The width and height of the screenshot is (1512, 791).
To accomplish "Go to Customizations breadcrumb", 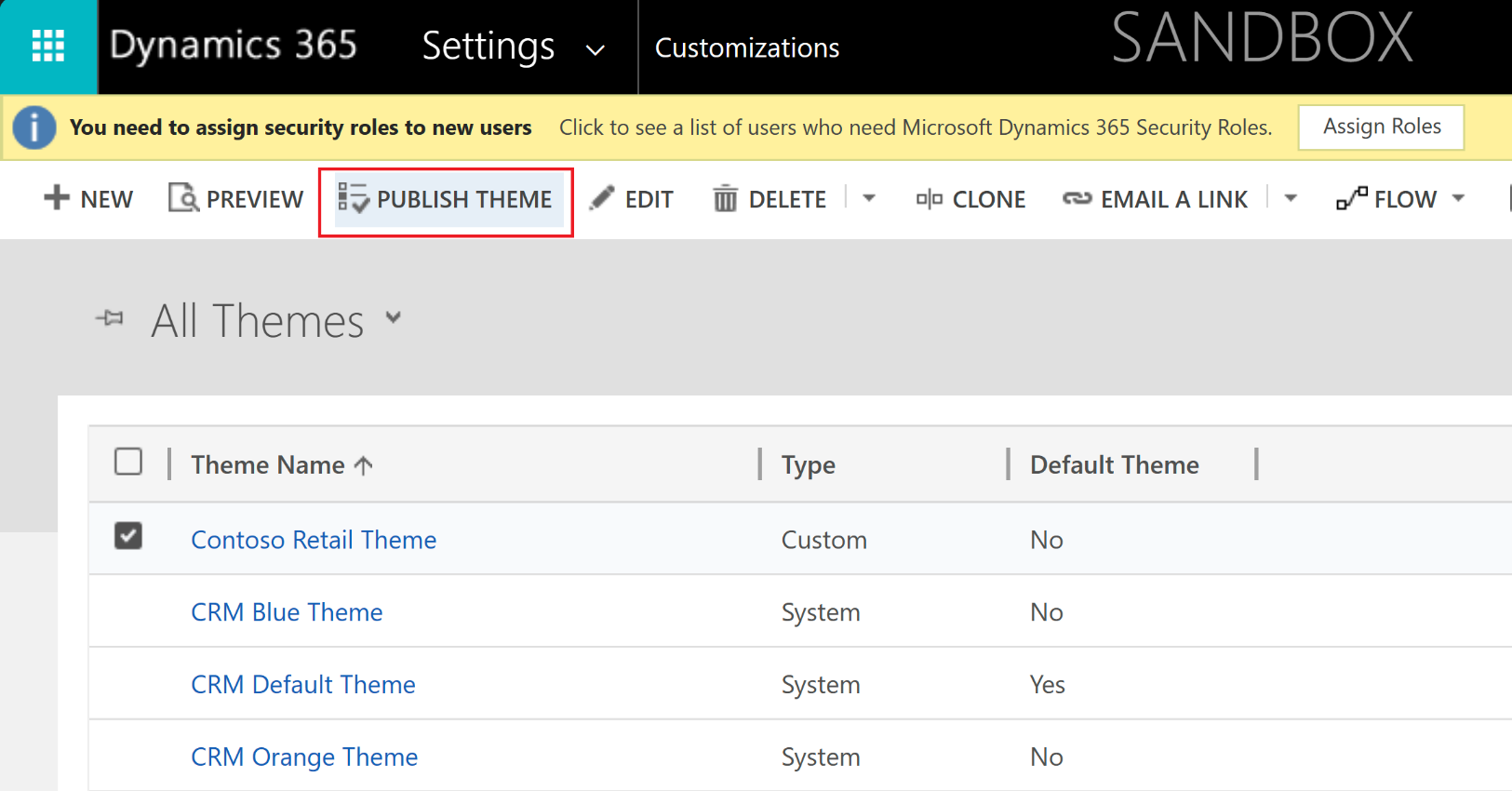I will [747, 47].
